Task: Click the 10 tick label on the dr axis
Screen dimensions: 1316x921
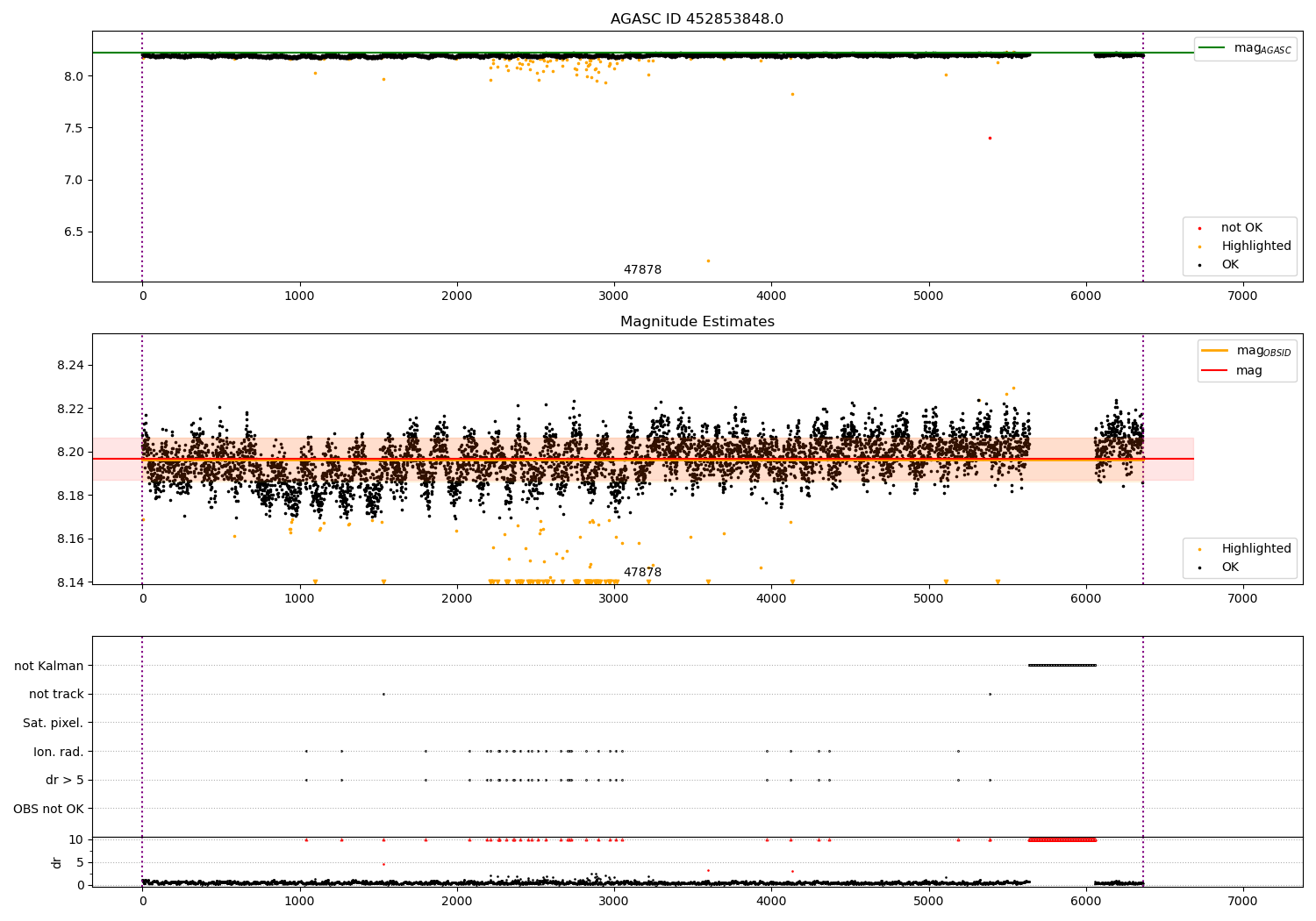Action: click(x=76, y=839)
